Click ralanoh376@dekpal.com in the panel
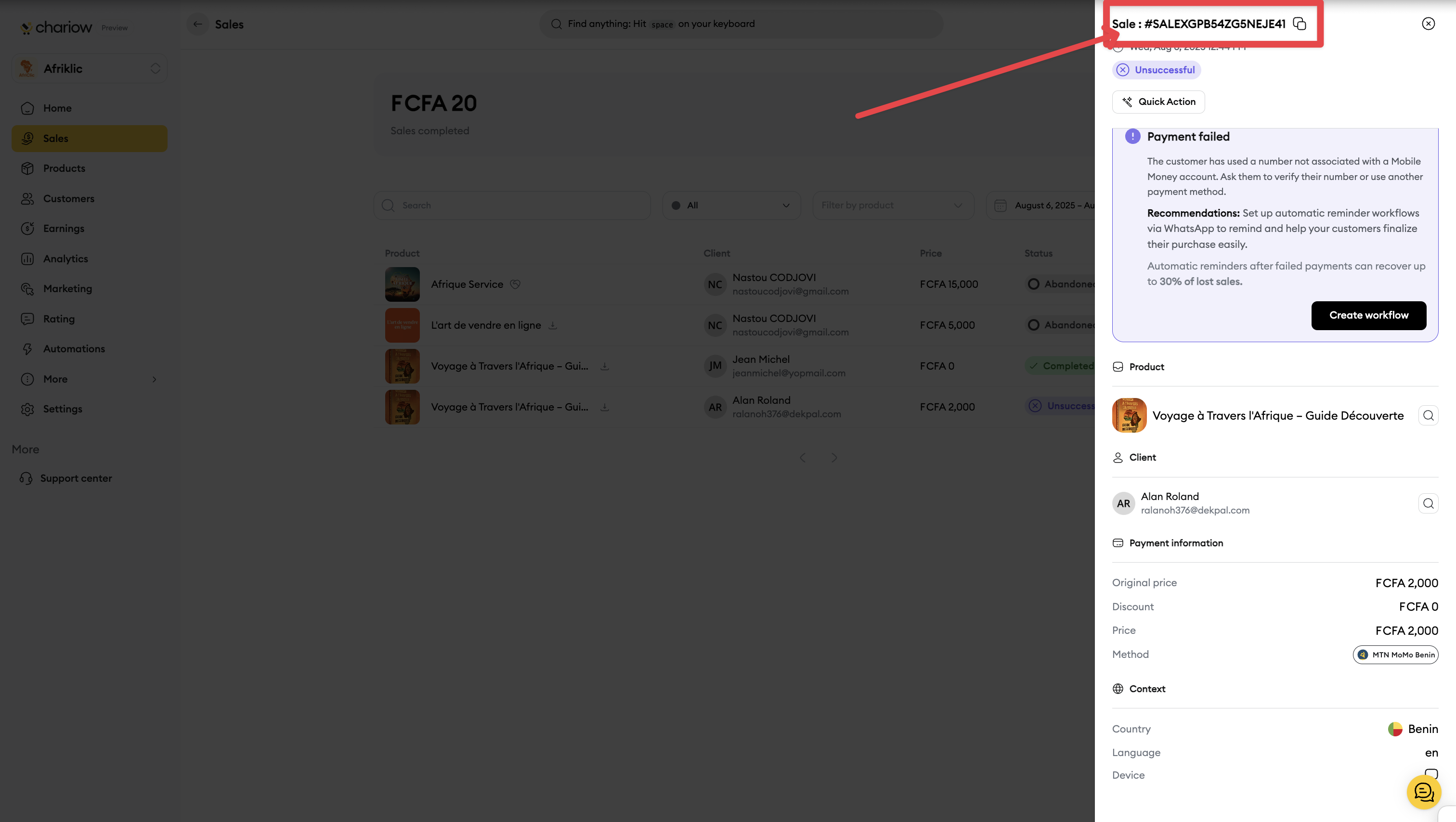Viewport: 1456px width, 822px height. (x=1195, y=510)
